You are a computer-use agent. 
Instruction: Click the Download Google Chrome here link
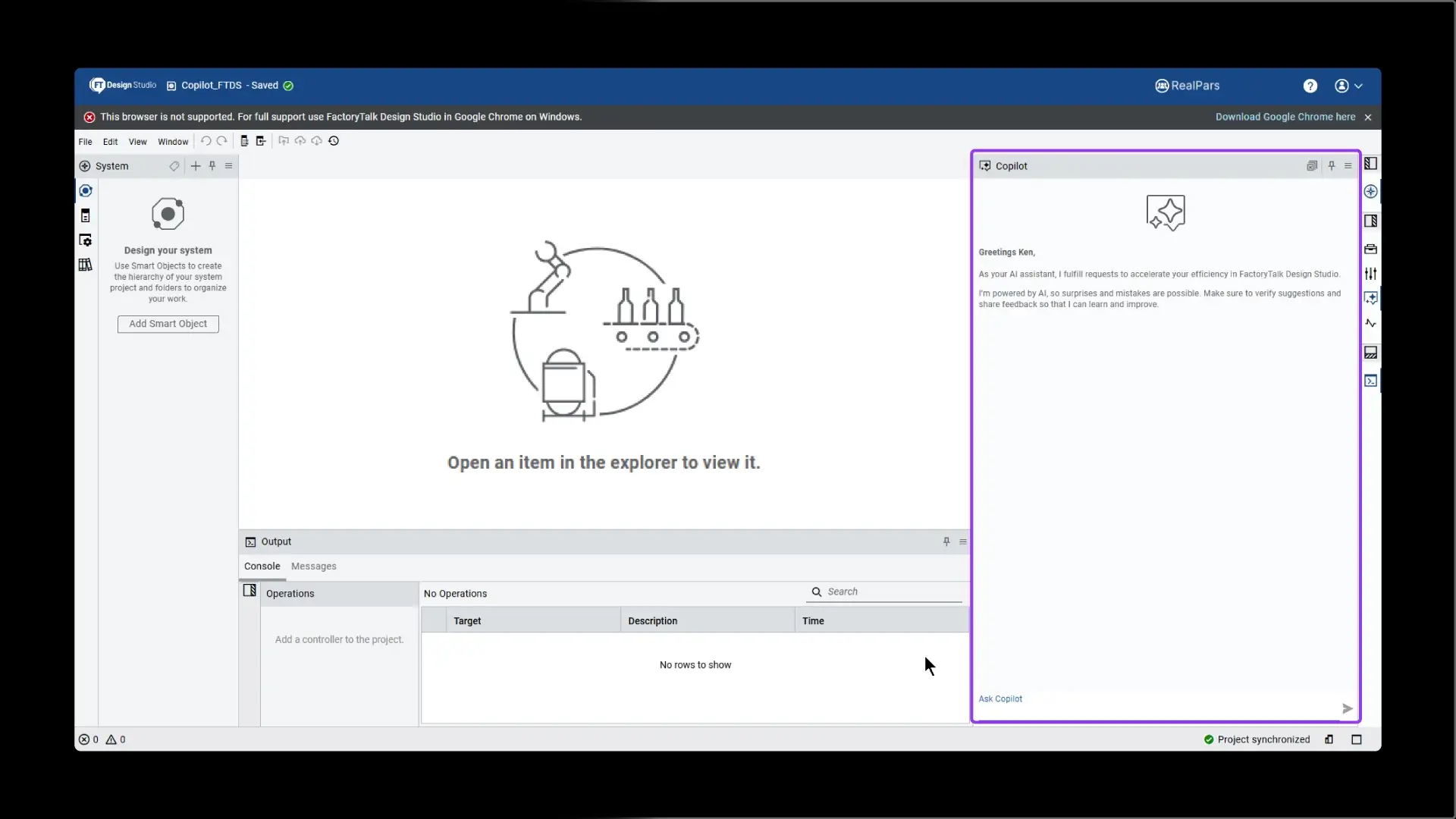[1284, 117]
